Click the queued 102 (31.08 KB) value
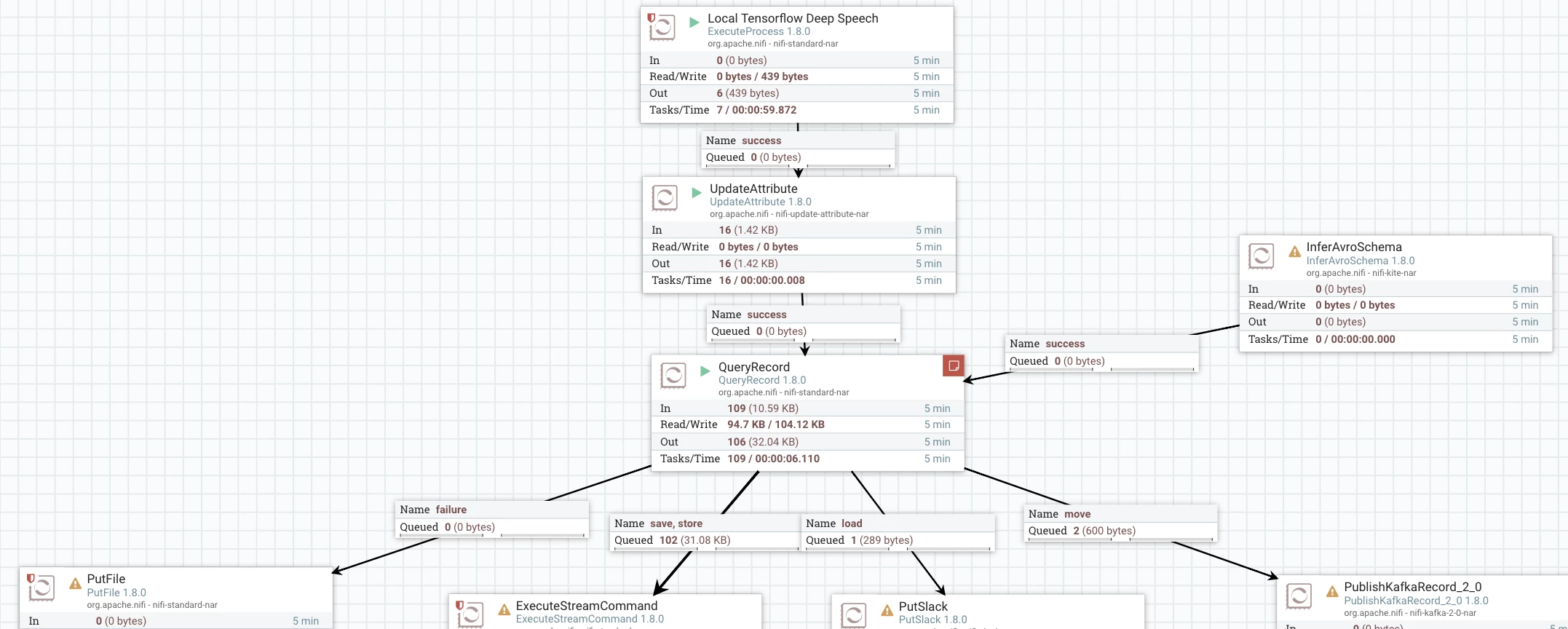This screenshot has width=1568, height=629. coord(695,540)
